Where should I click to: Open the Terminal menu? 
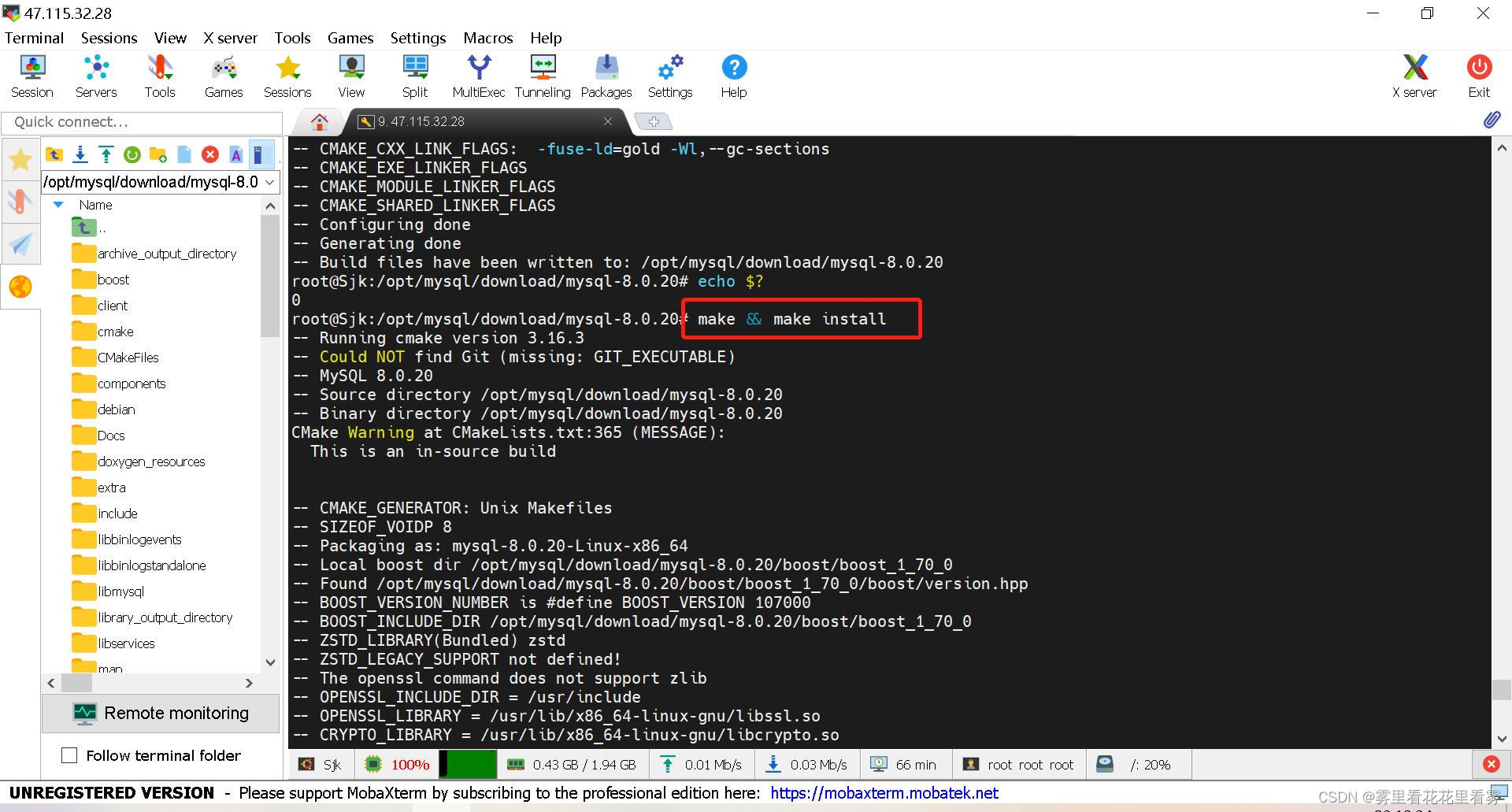coord(34,38)
